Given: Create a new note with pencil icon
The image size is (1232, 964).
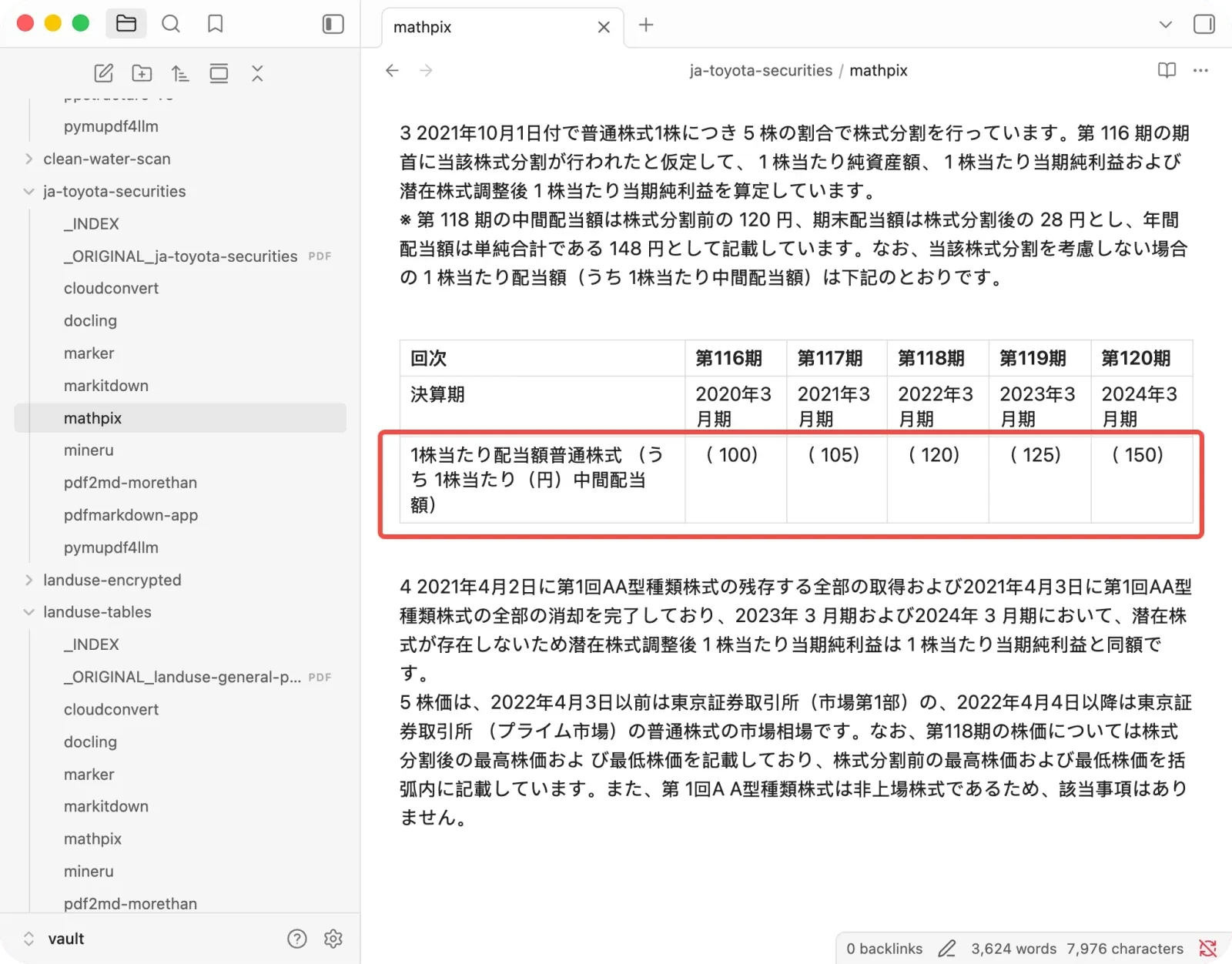Looking at the screenshot, I should [103, 73].
